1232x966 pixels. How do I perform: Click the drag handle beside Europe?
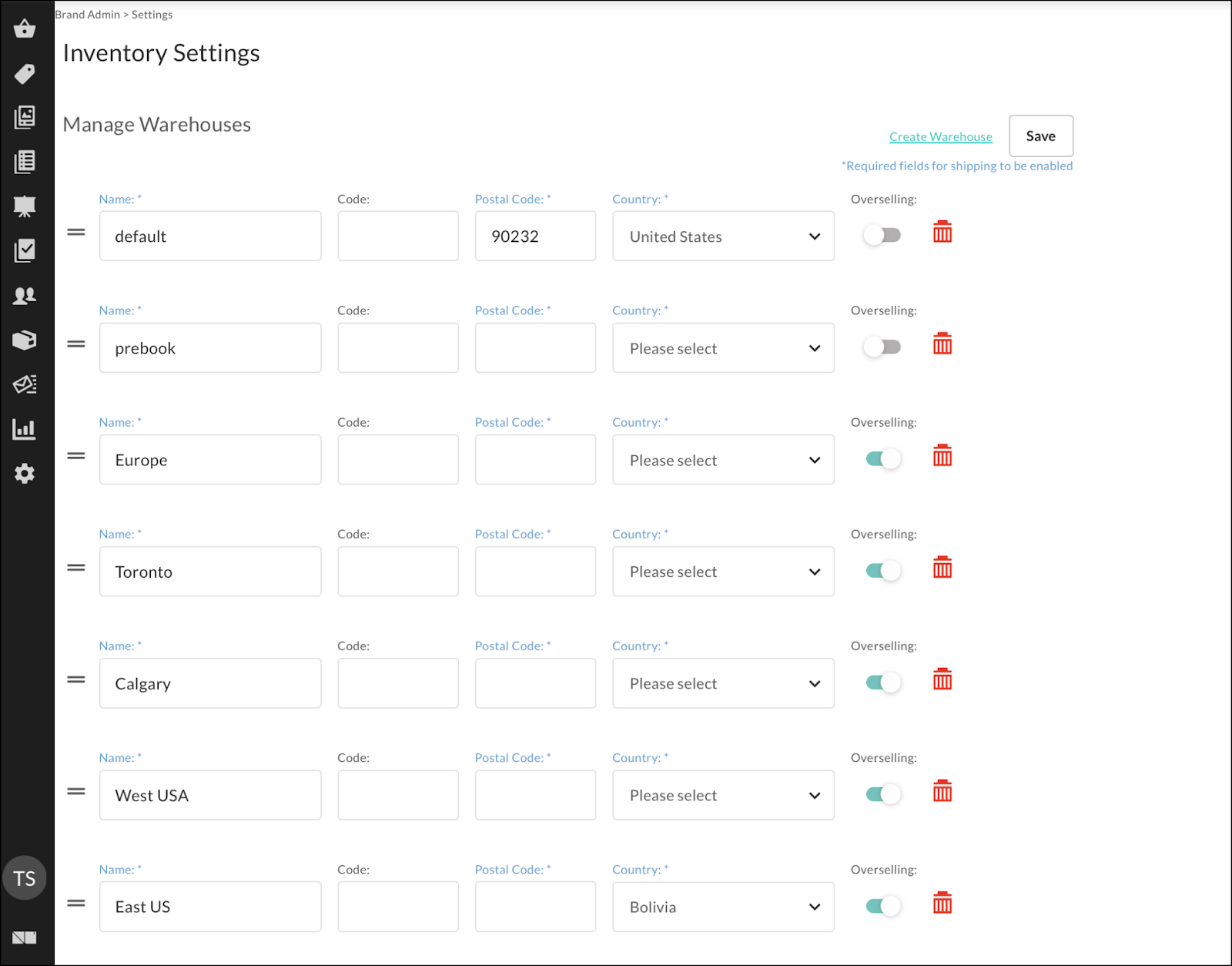coord(76,456)
